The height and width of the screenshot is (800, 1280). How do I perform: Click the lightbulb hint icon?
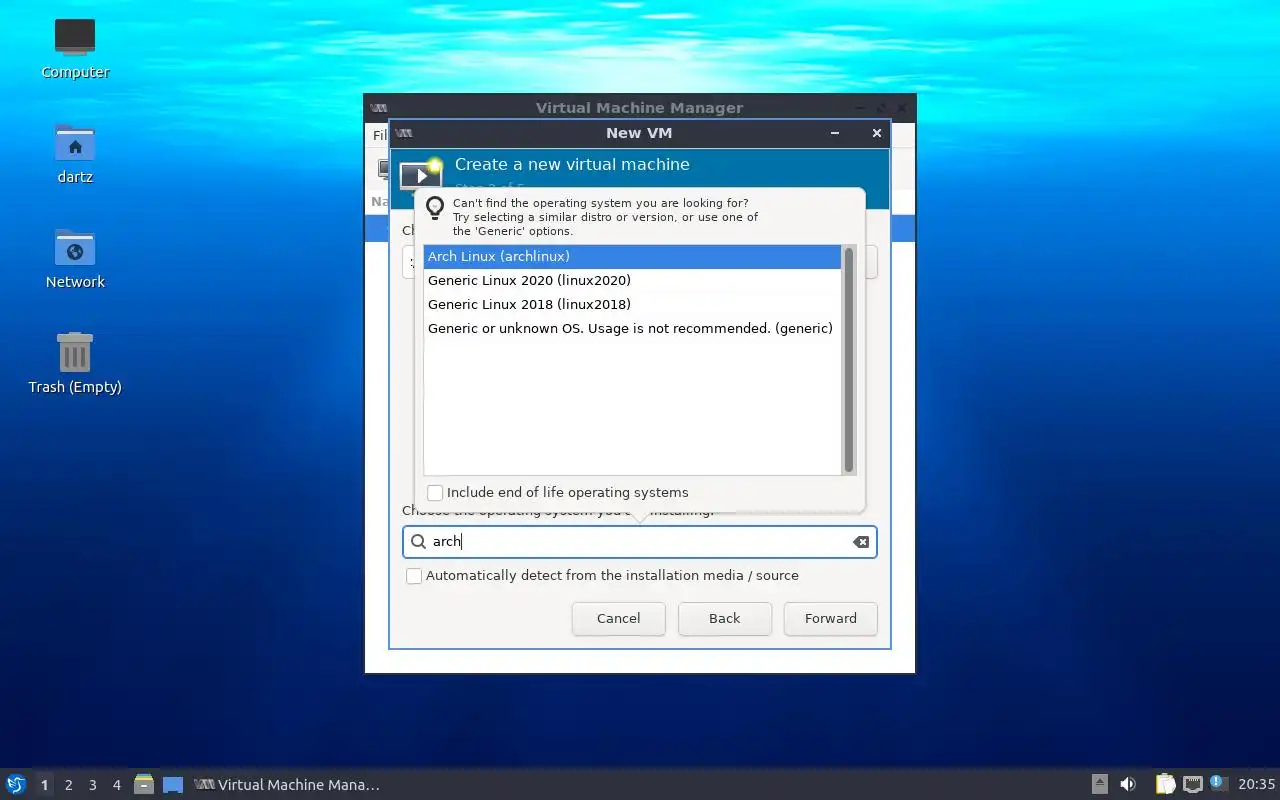coord(435,208)
